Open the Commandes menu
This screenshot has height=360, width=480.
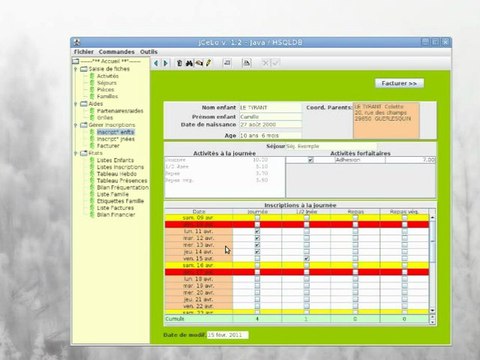(117, 52)
